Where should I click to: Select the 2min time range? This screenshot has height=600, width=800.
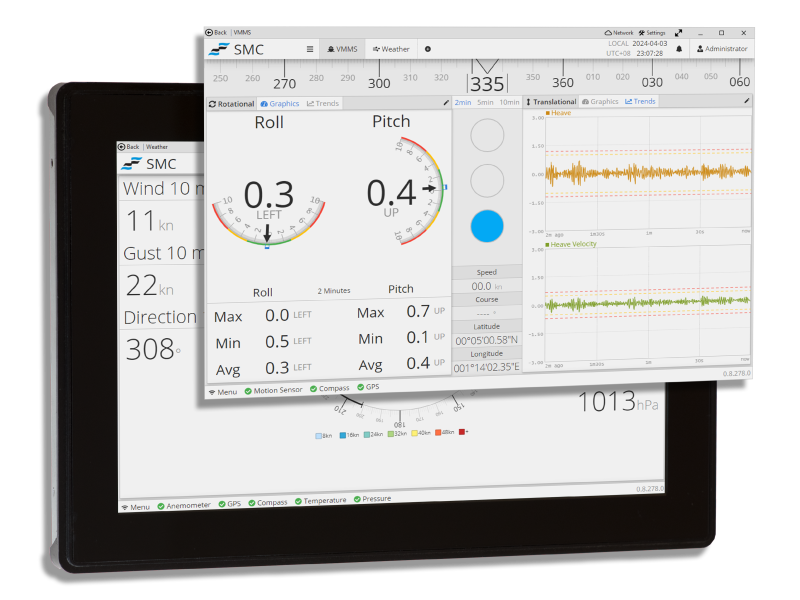coord(463,102)
